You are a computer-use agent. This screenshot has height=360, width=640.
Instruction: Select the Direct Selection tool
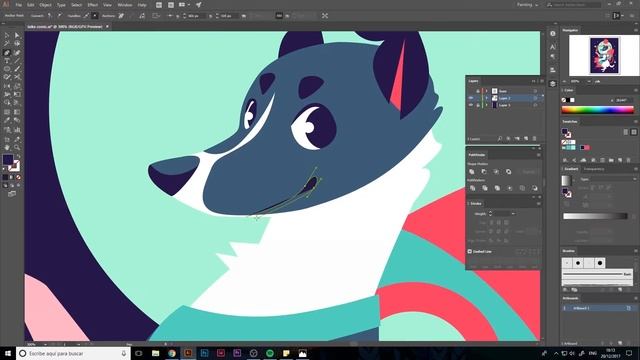(17, 36)
